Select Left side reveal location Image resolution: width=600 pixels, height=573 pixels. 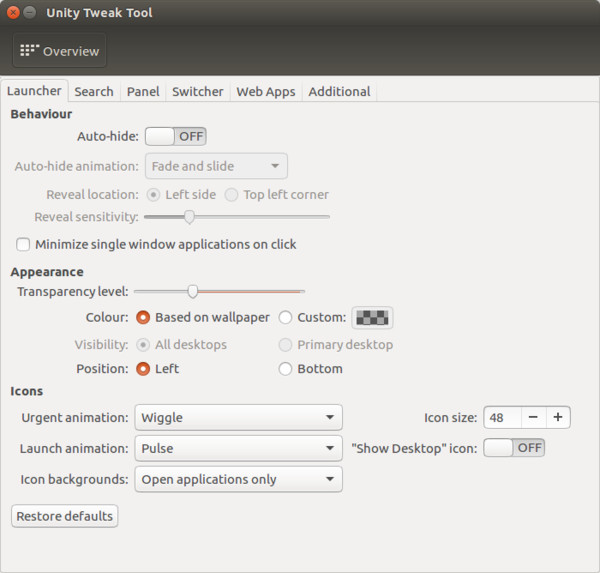click(x=181, y=195)
